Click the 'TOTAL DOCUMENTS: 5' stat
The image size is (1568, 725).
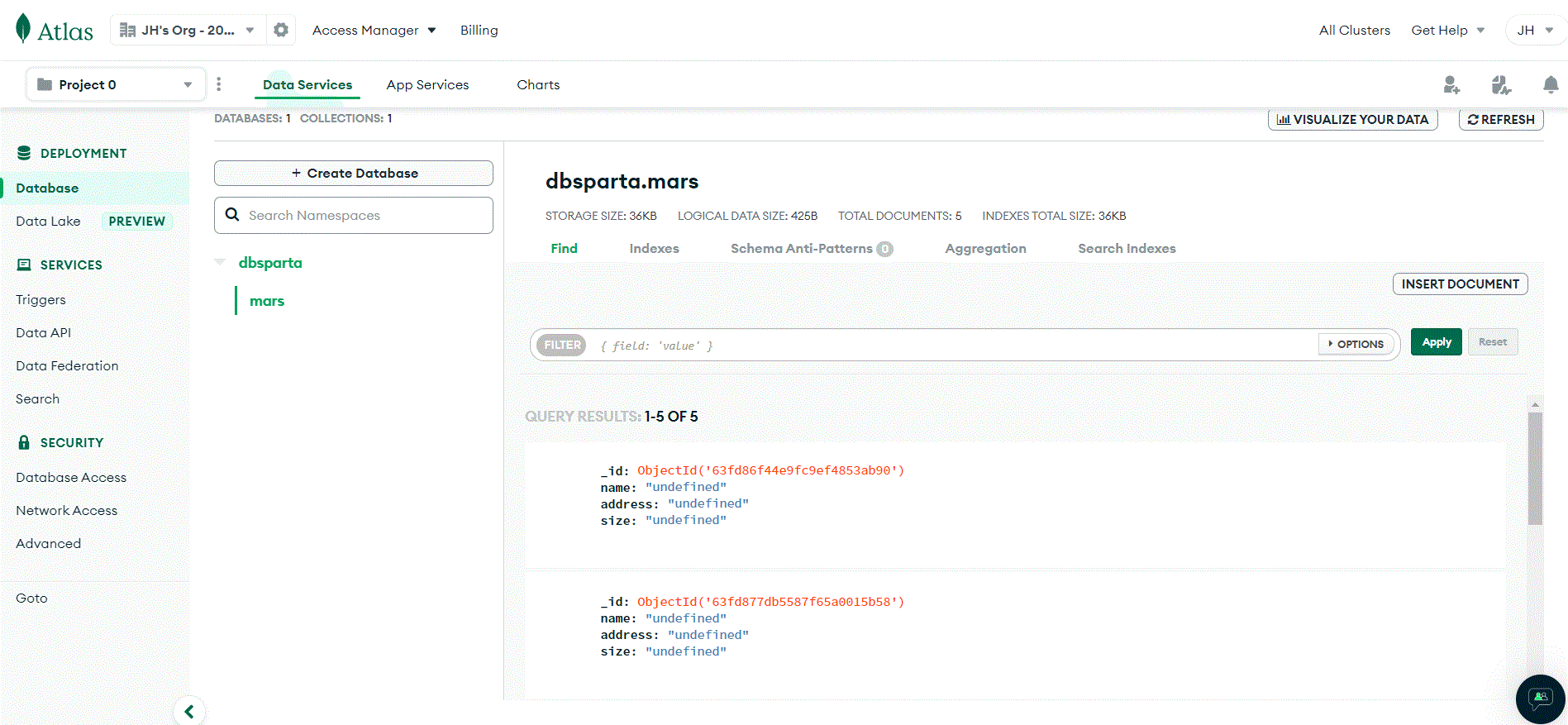pos(899,216)
